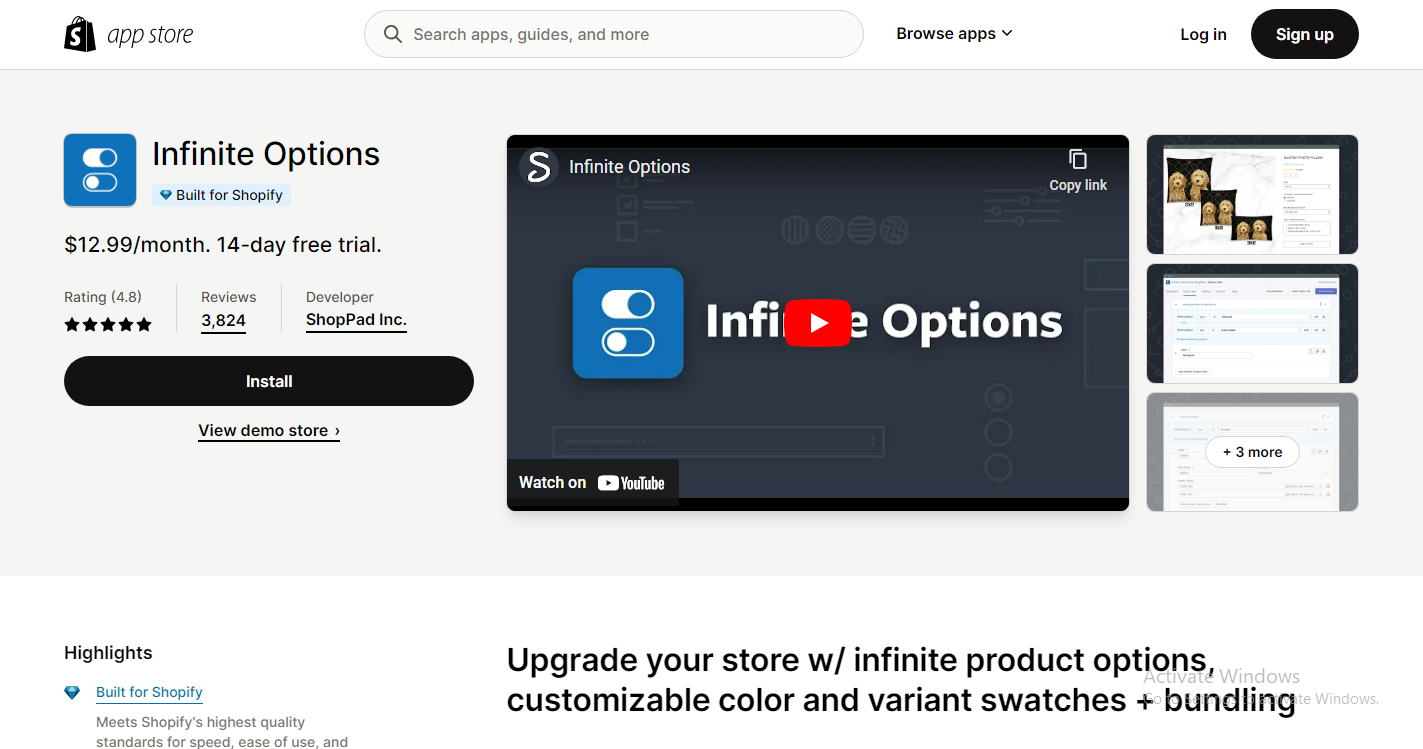Open the Shopify app store logo

[x=128, y=35]
